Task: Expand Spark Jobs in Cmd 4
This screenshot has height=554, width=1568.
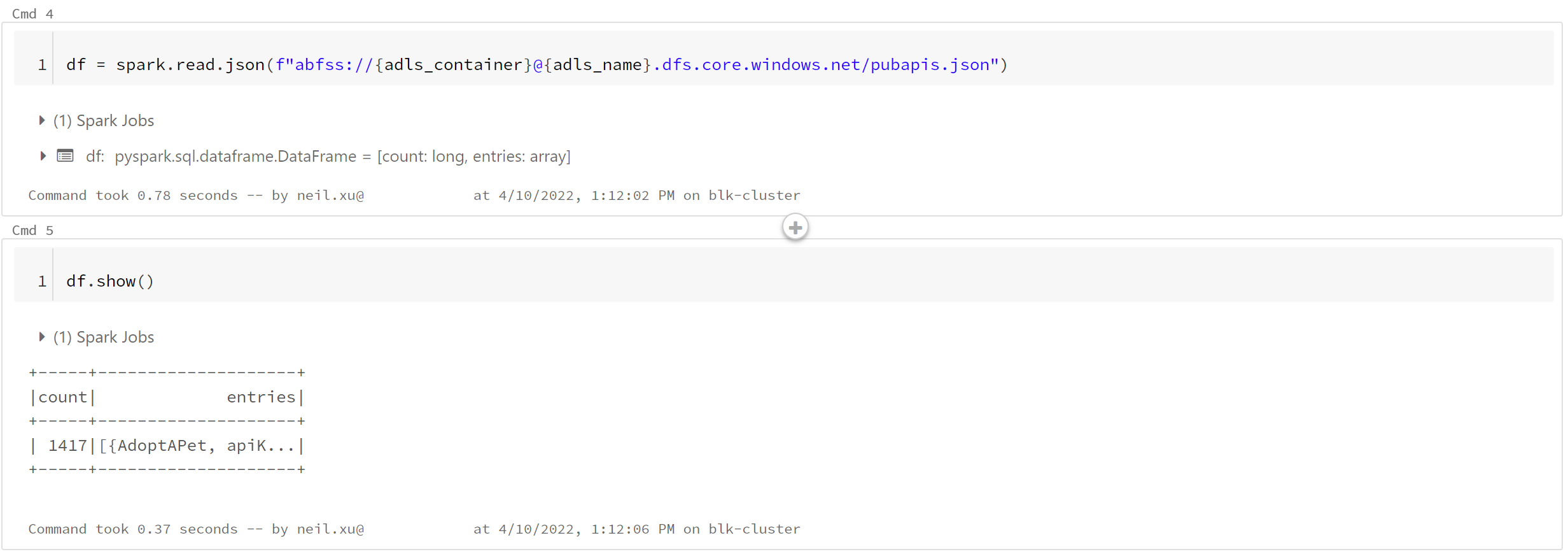Action: point(42,120)
